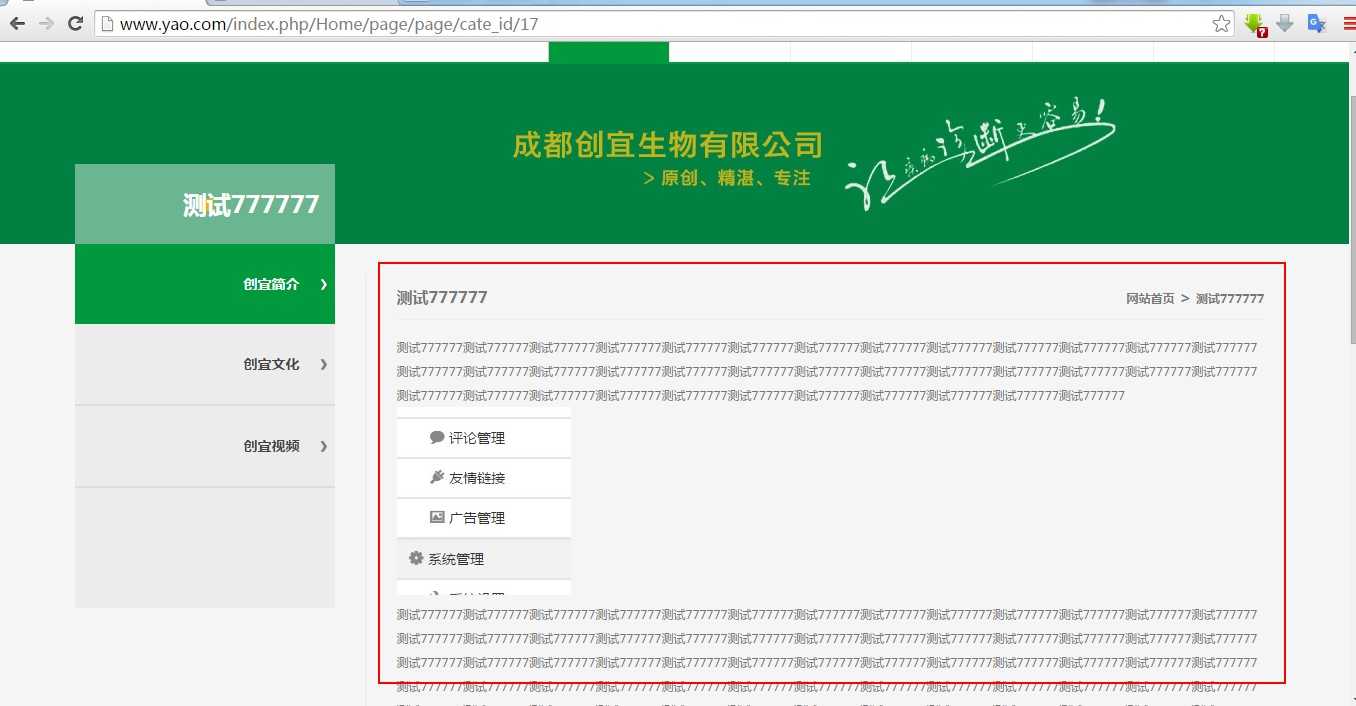Viewport: 1356px width, 706px height.
Task: Open the highlighted green navigation tab at top
Action: 609,52
